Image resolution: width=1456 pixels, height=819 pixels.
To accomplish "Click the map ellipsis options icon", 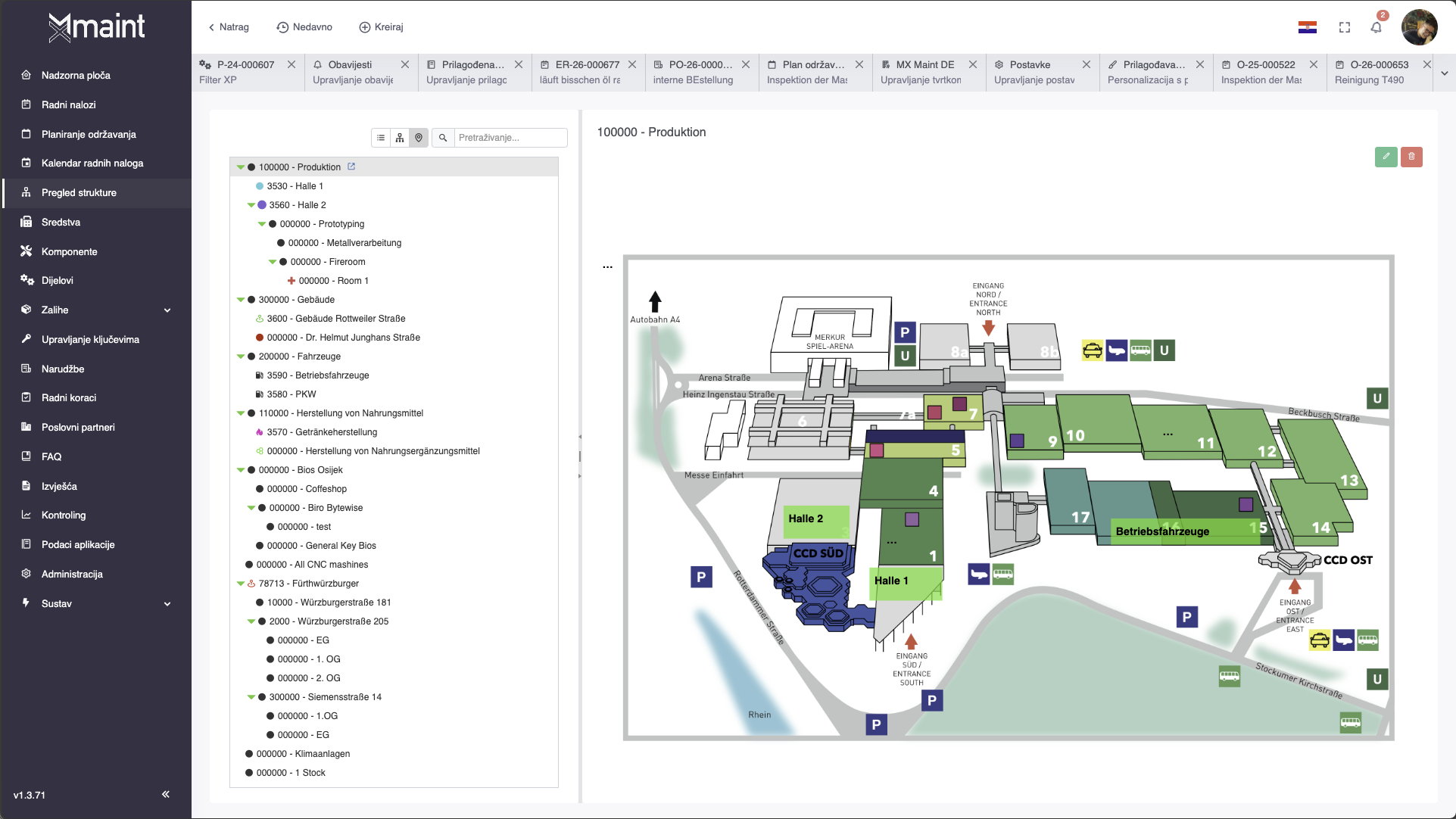I will 607,267.
